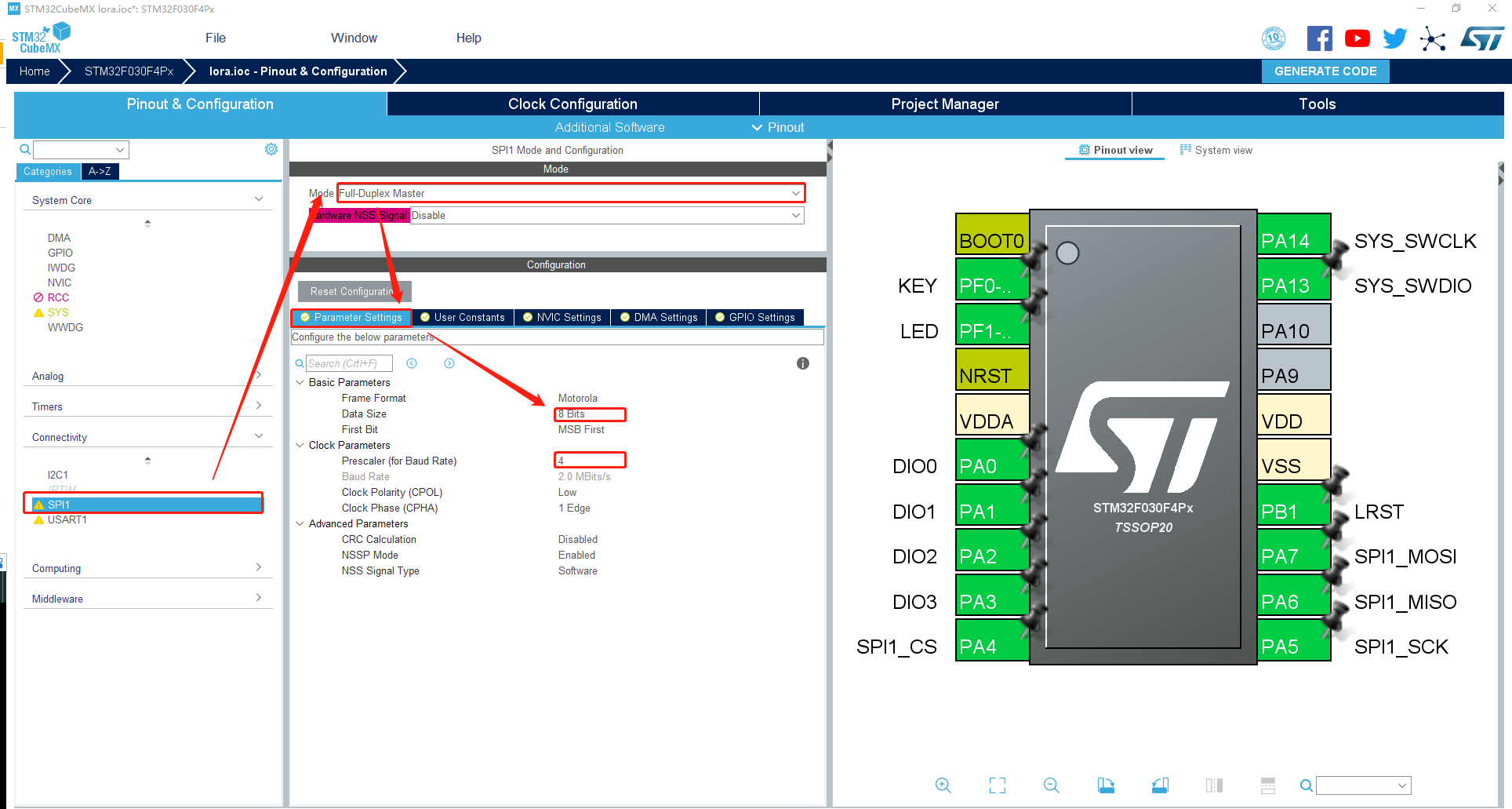Image resolution: width=1512 pixels, height=809 pixels.
Task: Click the pin search magnifier icon
Action: pyautogui.click(x=1307, y=785)
